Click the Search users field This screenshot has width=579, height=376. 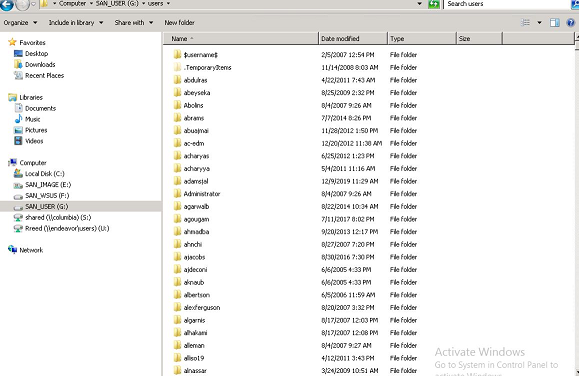[x=507, y=4]
